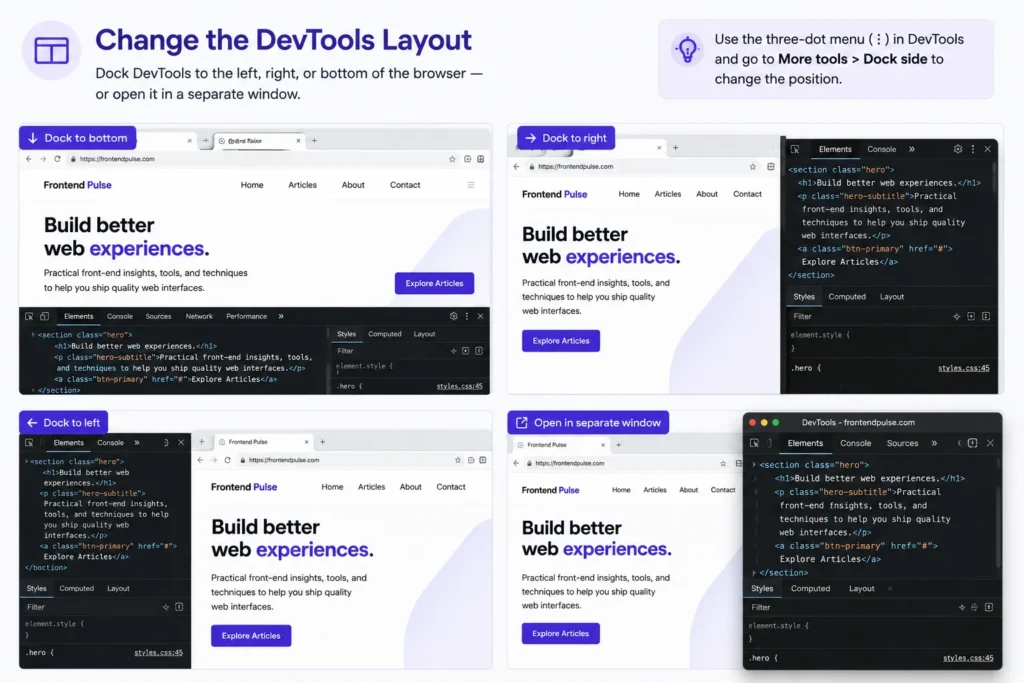The image size is (1024, 683).
Task: Click Dock to right label badge
Action: click(x=566, y=138)
